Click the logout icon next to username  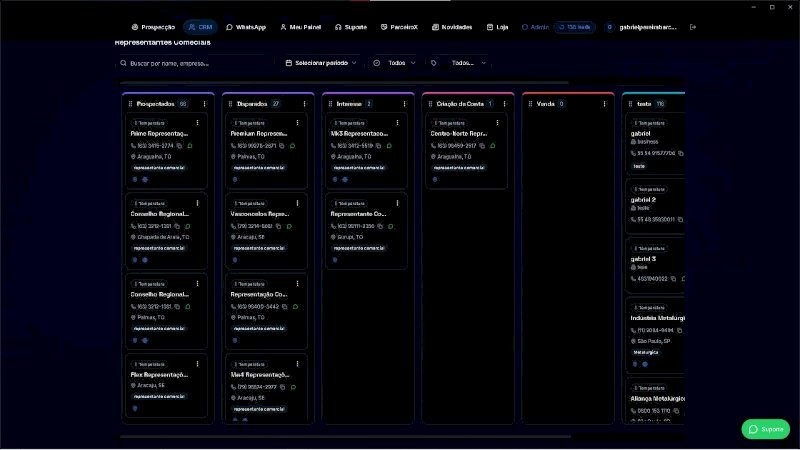point(693,27)
